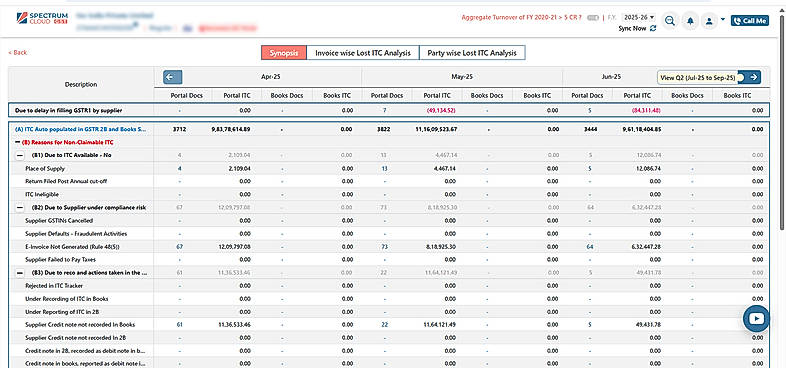Screen dimensions: 786x368
Task: Collapse (B) Reasons for Non-Claimable ITC
Action: 18,142
